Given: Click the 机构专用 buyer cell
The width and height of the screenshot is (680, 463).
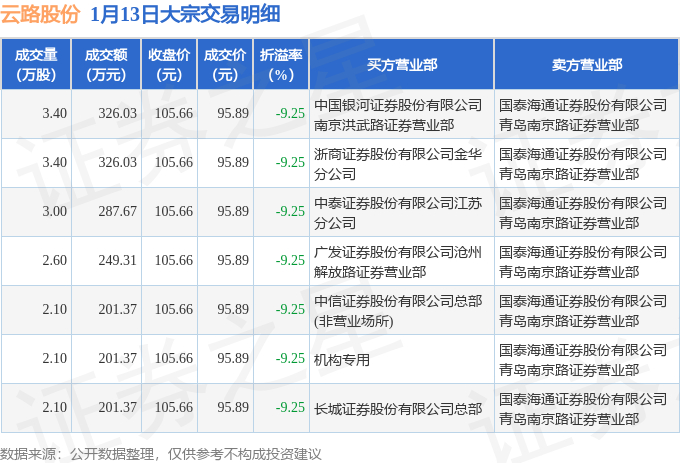Looking at the screenshot, I should coord(342,359).
